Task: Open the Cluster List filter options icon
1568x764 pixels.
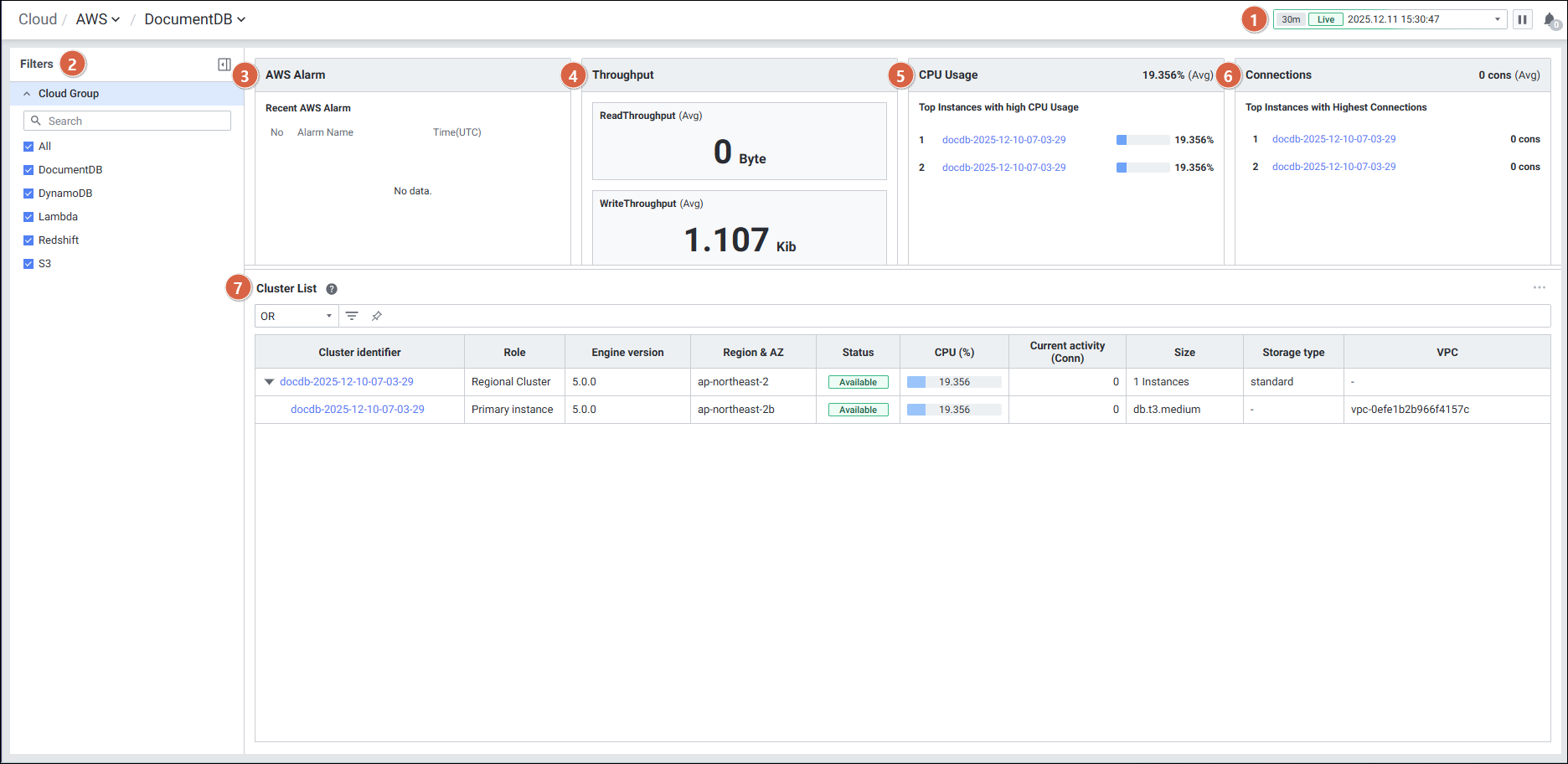Action: pos(352,316)
